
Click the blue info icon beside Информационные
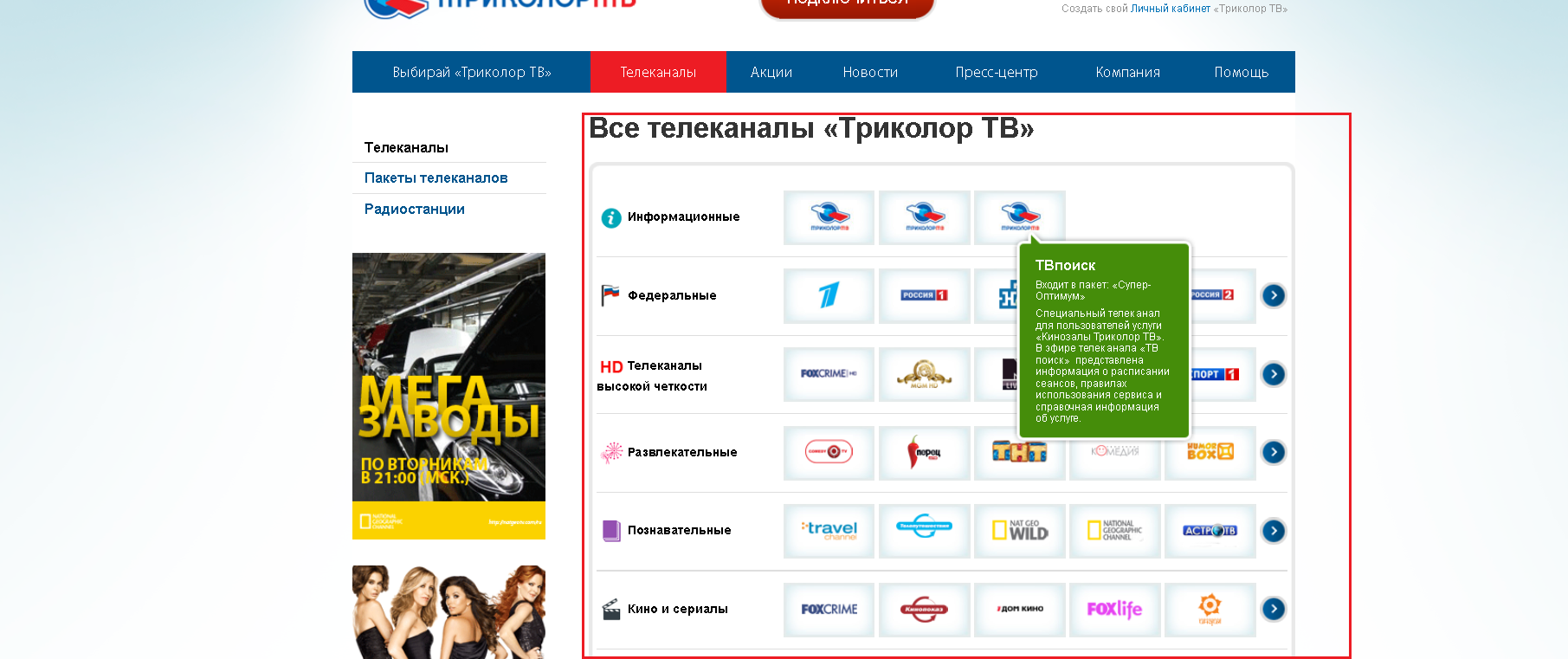611,217
